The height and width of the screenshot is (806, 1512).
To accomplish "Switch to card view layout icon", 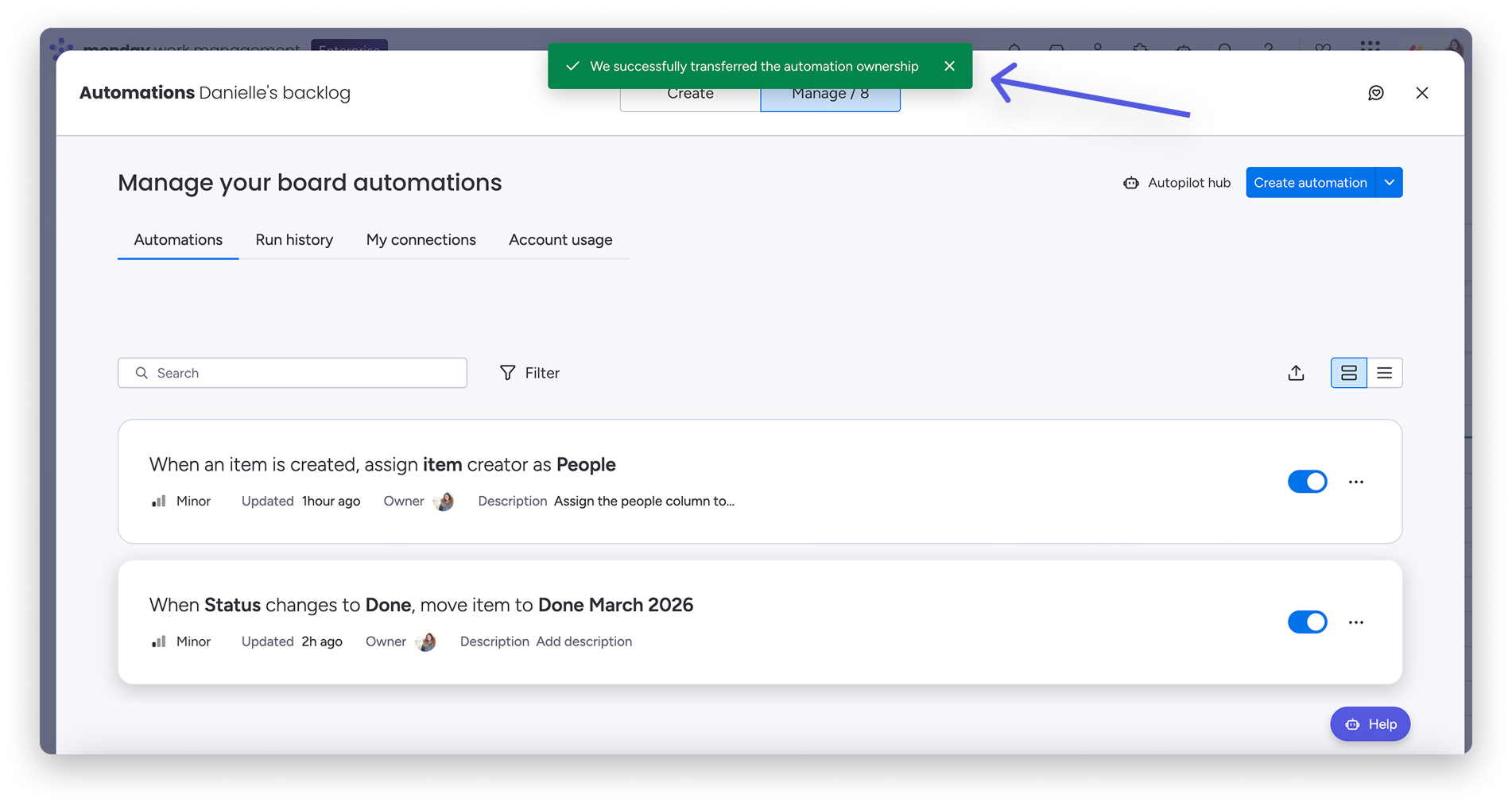I will pos(1348,373).
